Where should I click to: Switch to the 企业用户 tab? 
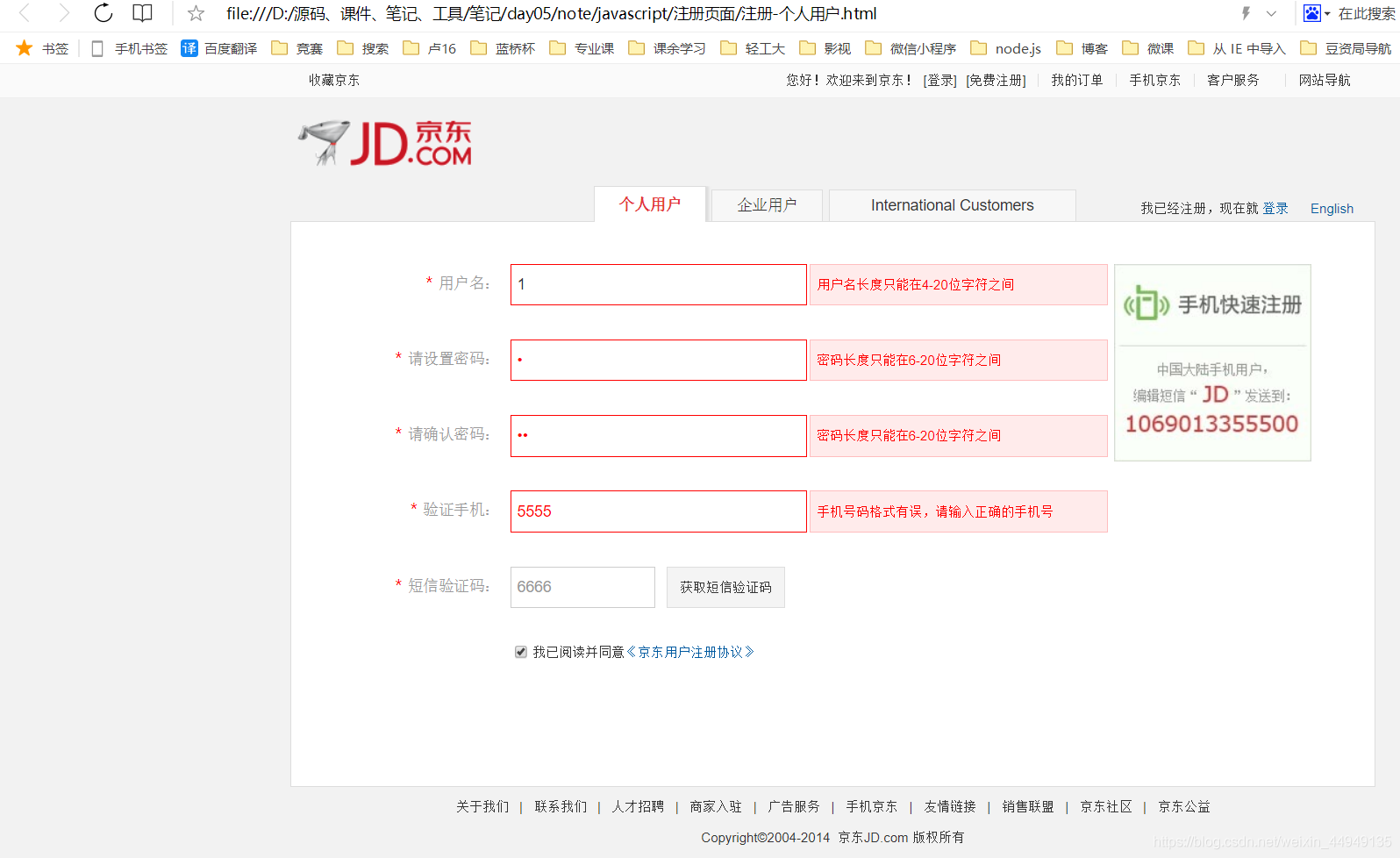coord(767,205)
